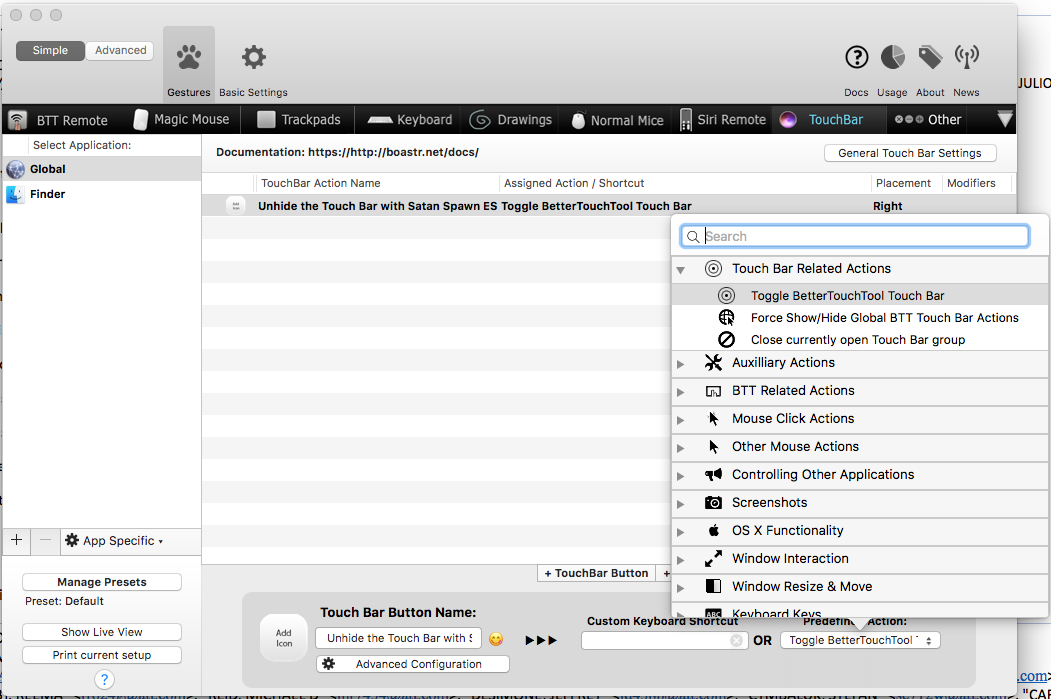Screen dimensions: 1051x699
Task: Expand Controlling Other Applications group
Action: pos(681,476)
